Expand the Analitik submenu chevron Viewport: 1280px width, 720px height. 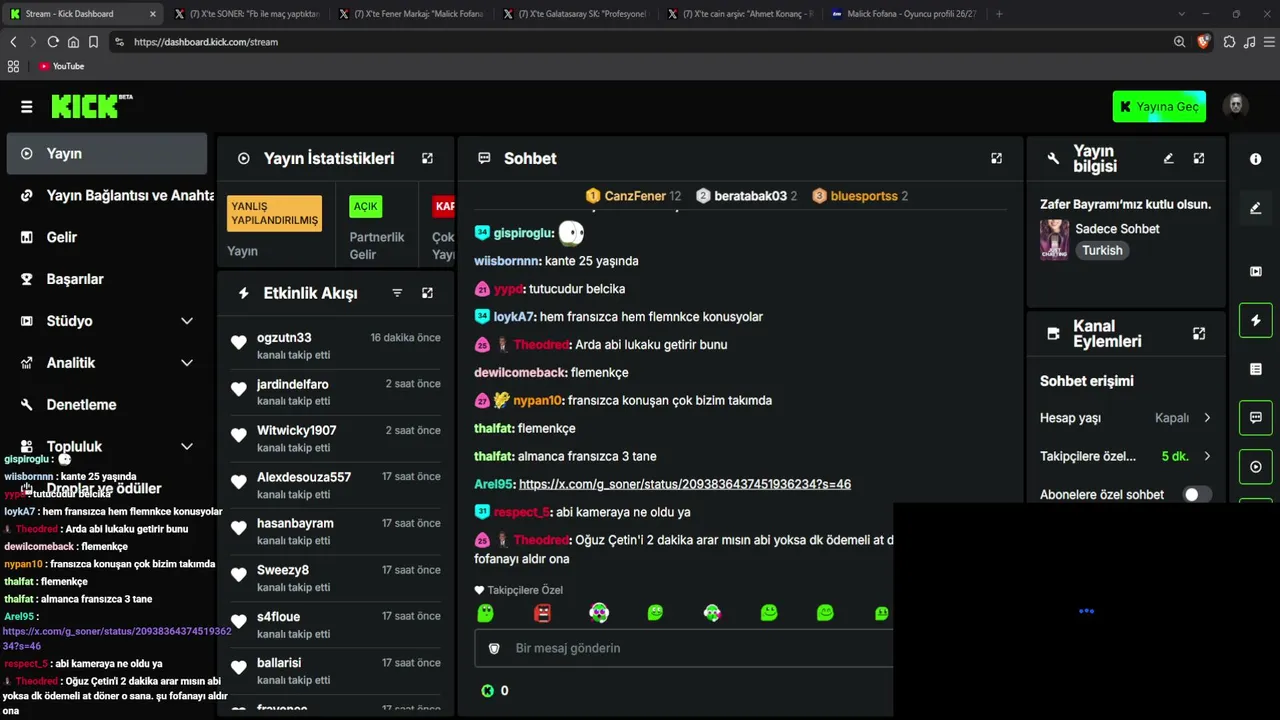click(187, 363)
